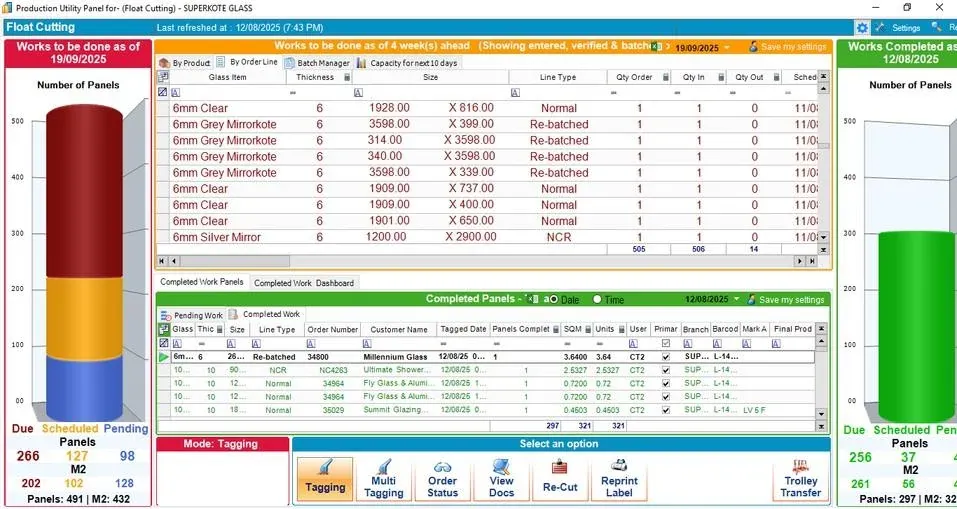The height and width of the screenshot is (509, 957).
Task: Open Thickness filter operator dropdown
Action: [x=292, y=93]
